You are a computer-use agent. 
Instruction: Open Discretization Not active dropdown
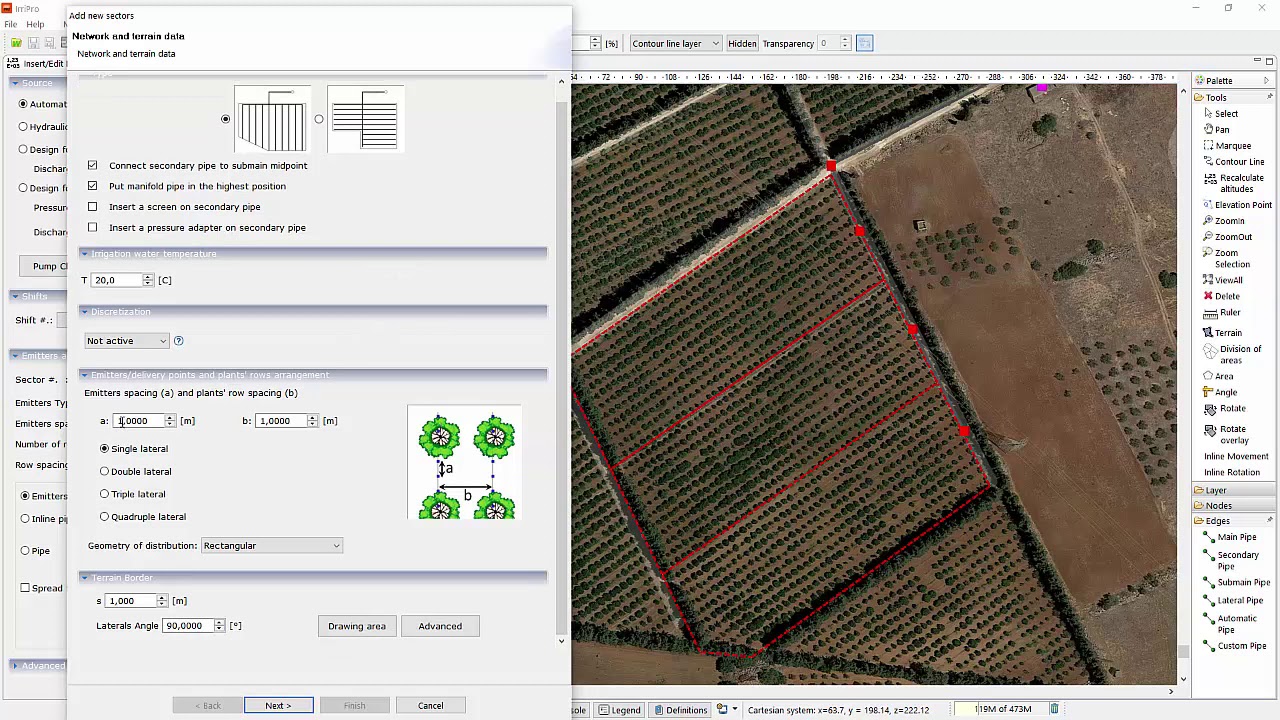[127, 341]
